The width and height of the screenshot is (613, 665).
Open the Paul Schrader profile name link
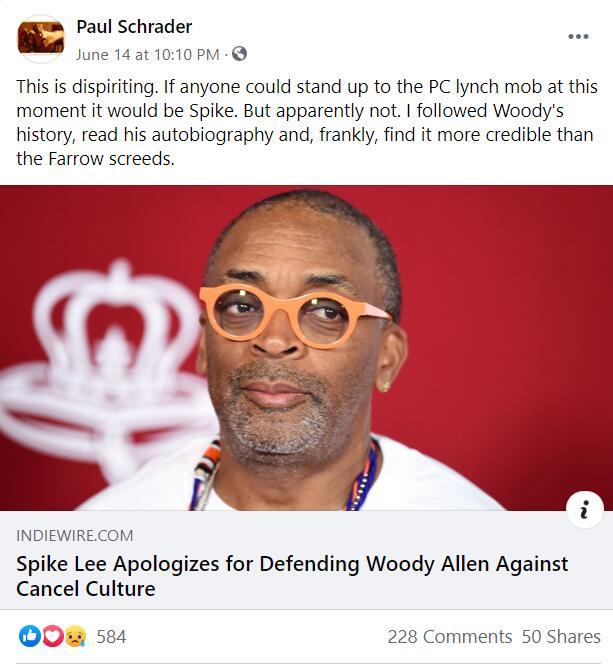pos(134,27)
